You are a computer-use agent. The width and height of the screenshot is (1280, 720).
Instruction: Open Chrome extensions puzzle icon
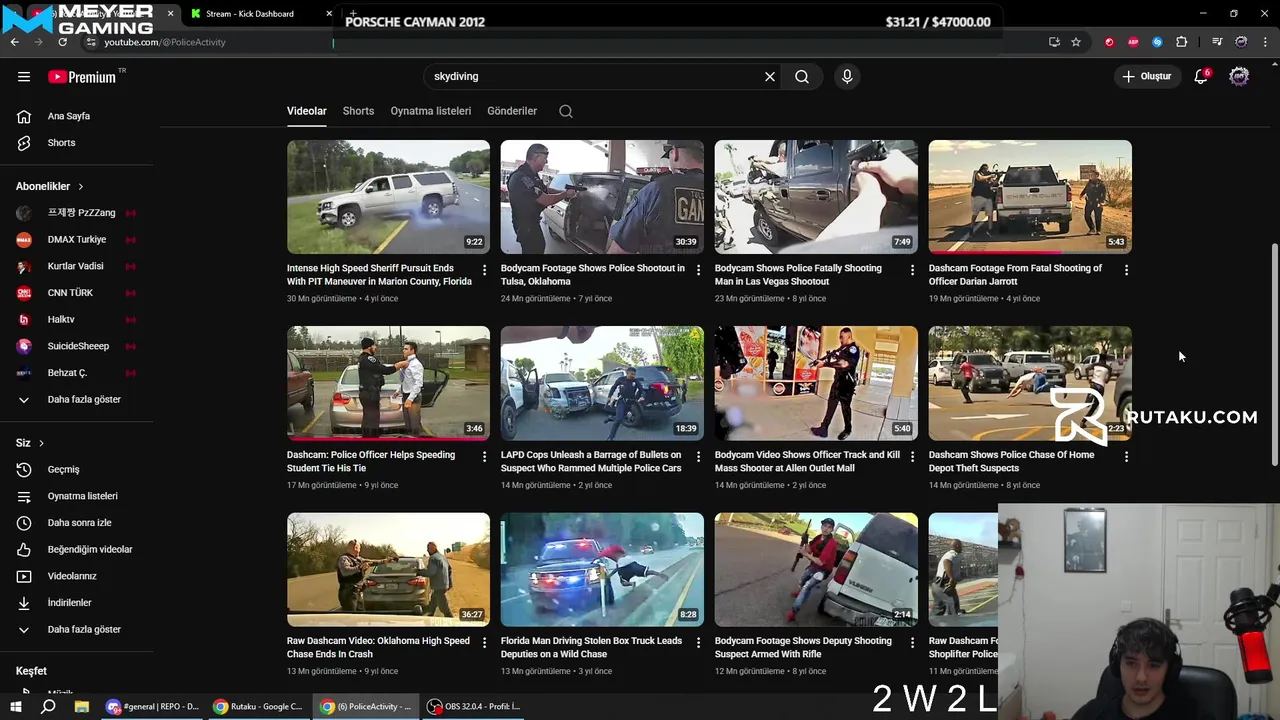1182,42
